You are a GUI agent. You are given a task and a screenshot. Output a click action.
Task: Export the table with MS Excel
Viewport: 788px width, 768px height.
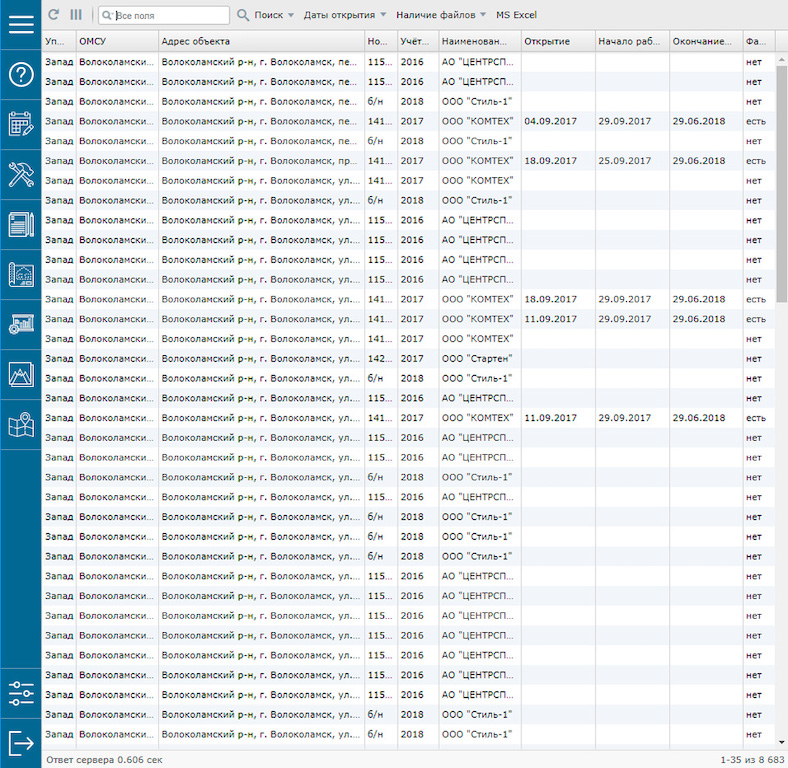tap(516, 15)
